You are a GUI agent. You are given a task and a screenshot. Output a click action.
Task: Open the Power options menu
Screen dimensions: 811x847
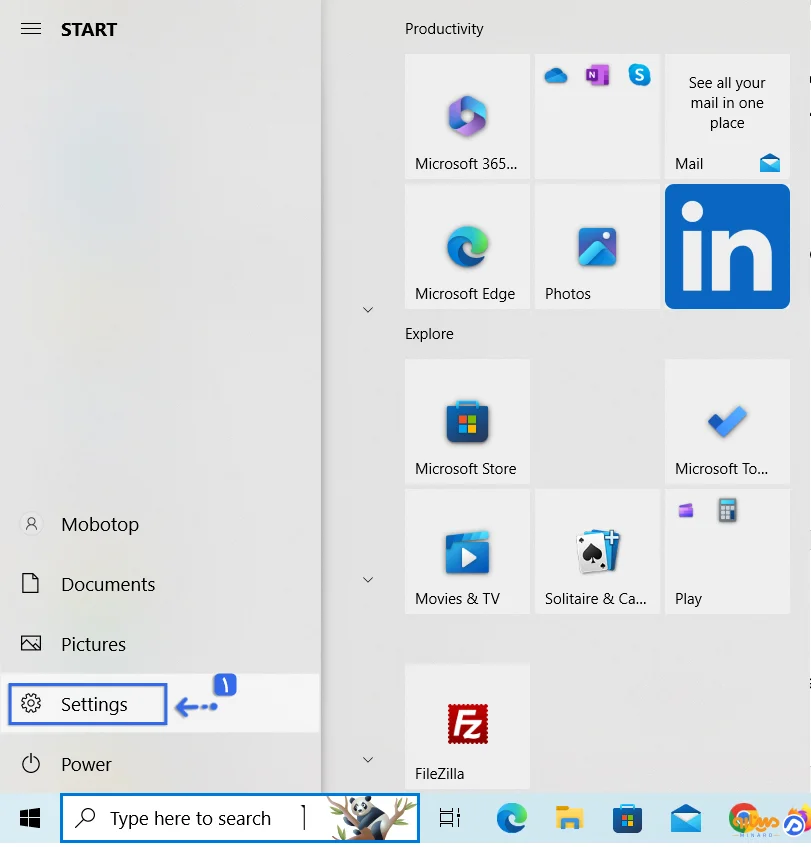[160, 764]
